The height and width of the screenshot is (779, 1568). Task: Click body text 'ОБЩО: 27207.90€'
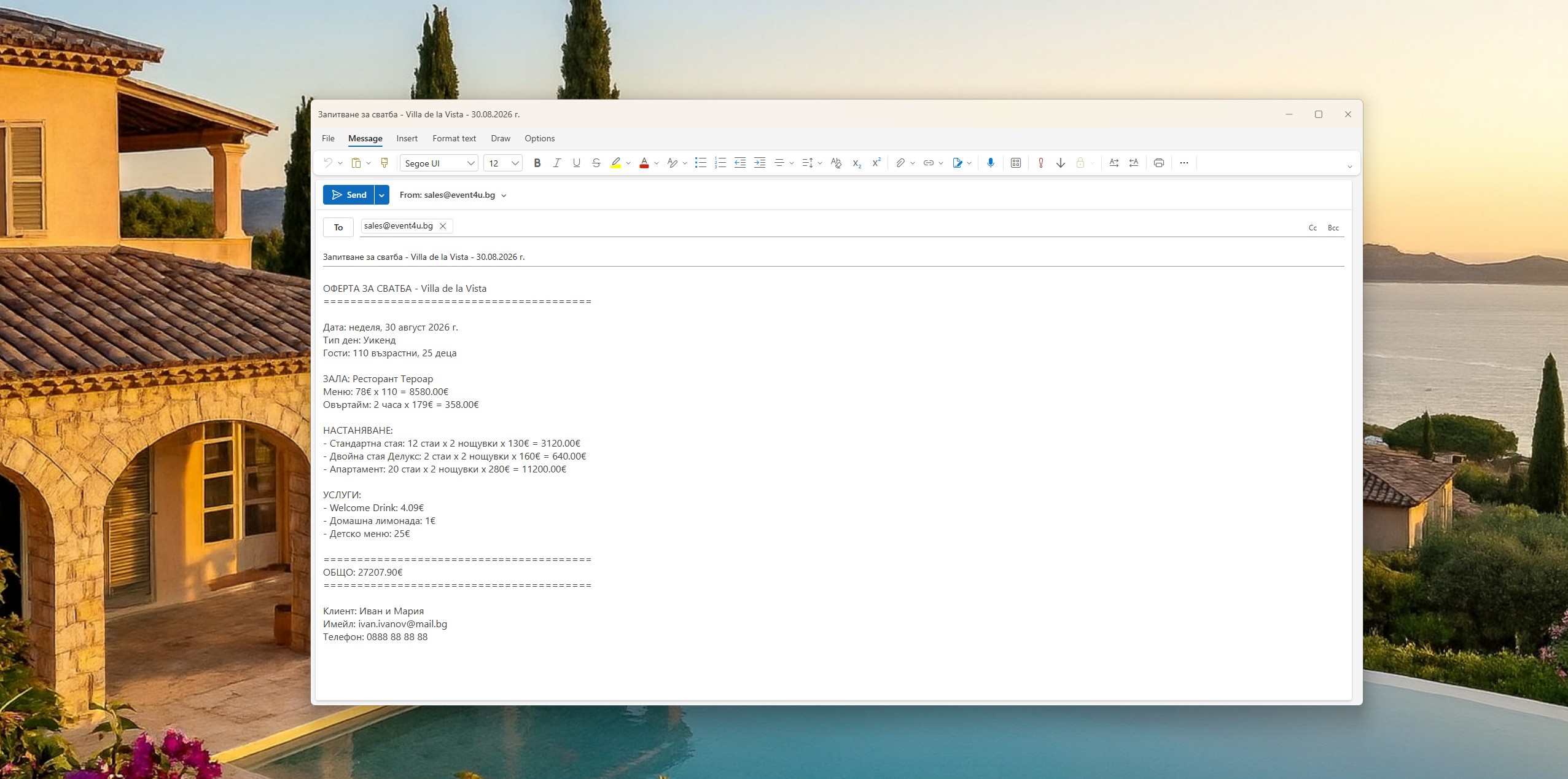coord(363,572)
